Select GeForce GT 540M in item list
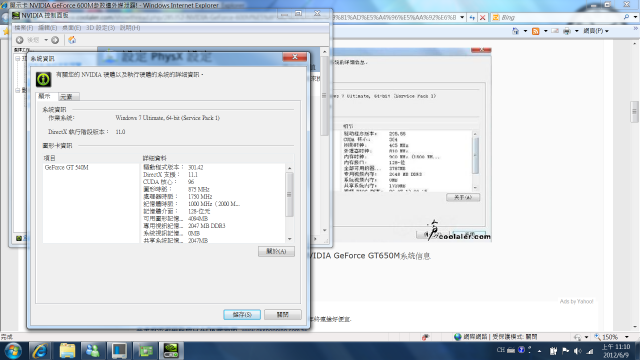The image size is (640, 360). 67,167
